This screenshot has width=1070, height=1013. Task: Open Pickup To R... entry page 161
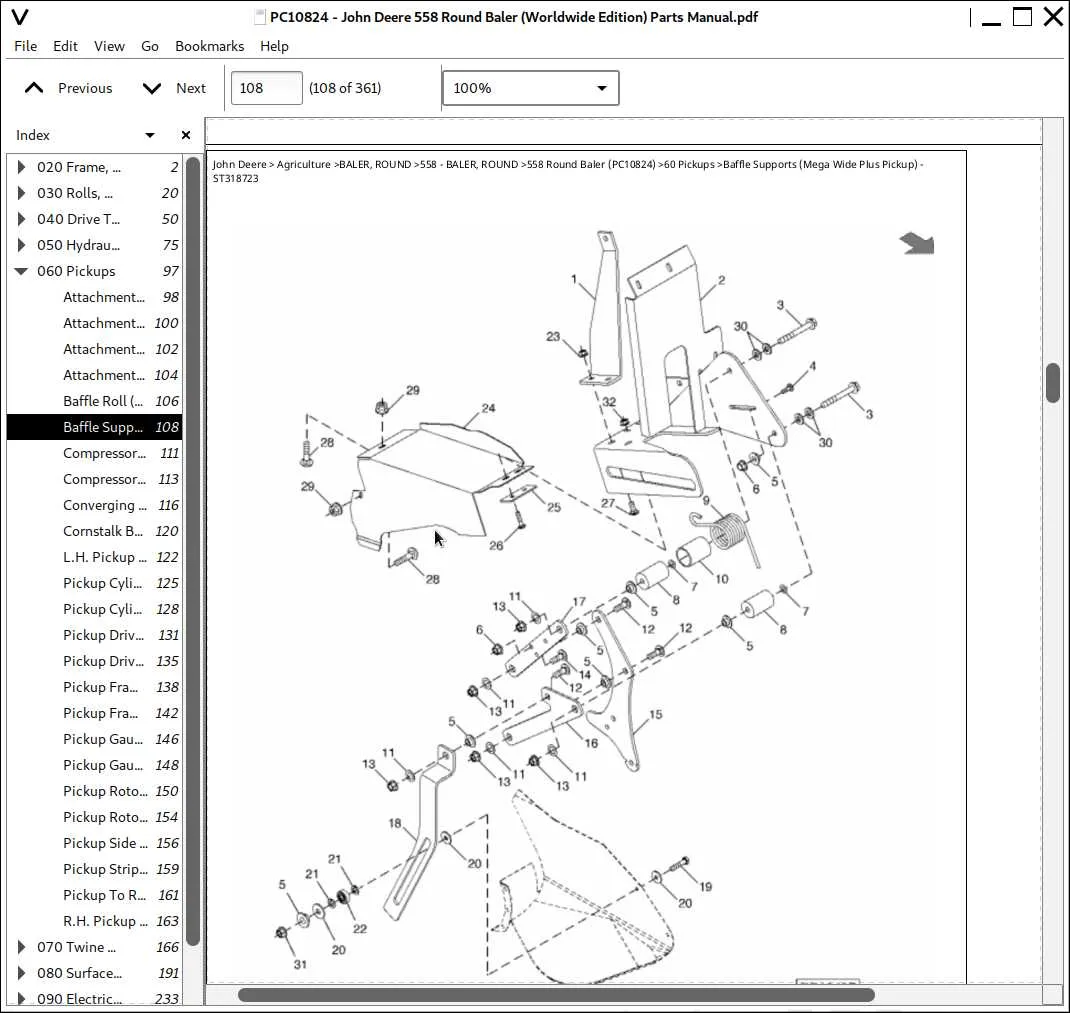pyautogui.click(x=94, y=894)
